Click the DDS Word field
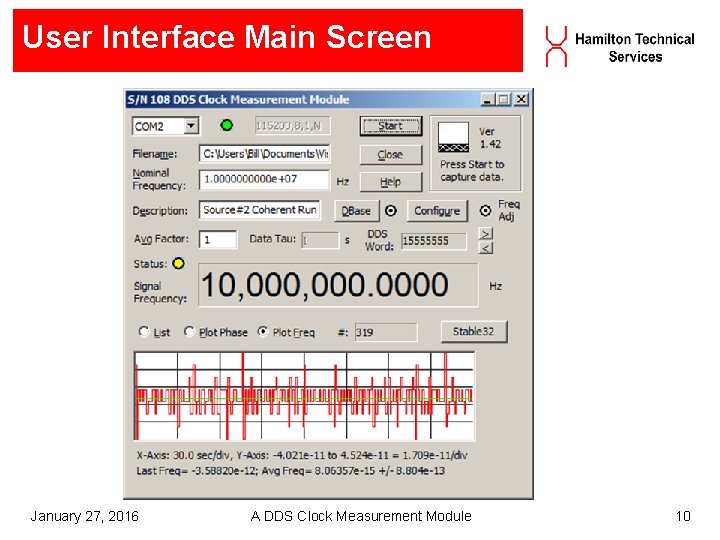The width and height of the screenshot is (720, 540). tap(434, 241)
